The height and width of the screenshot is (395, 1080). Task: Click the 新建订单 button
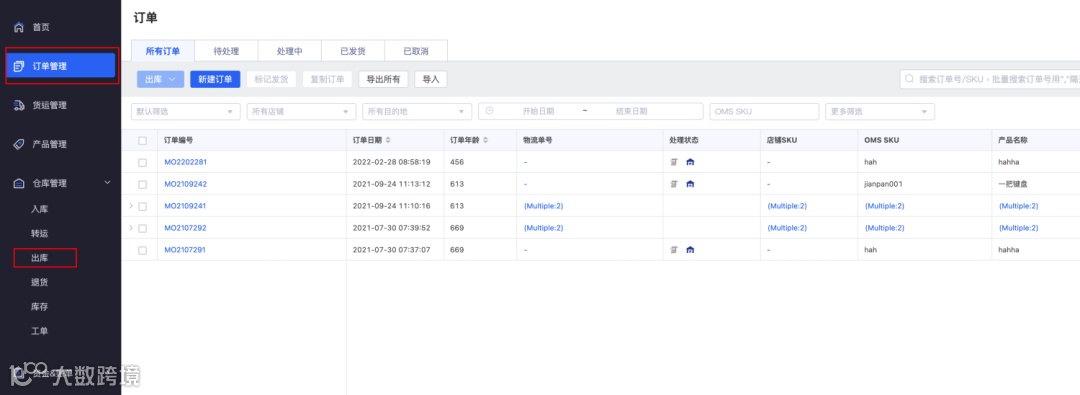click(x=215, y=79)
